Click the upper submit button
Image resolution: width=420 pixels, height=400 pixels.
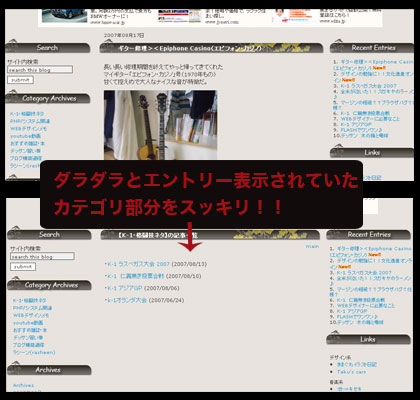pyautogui.click(x=21, y=80)
